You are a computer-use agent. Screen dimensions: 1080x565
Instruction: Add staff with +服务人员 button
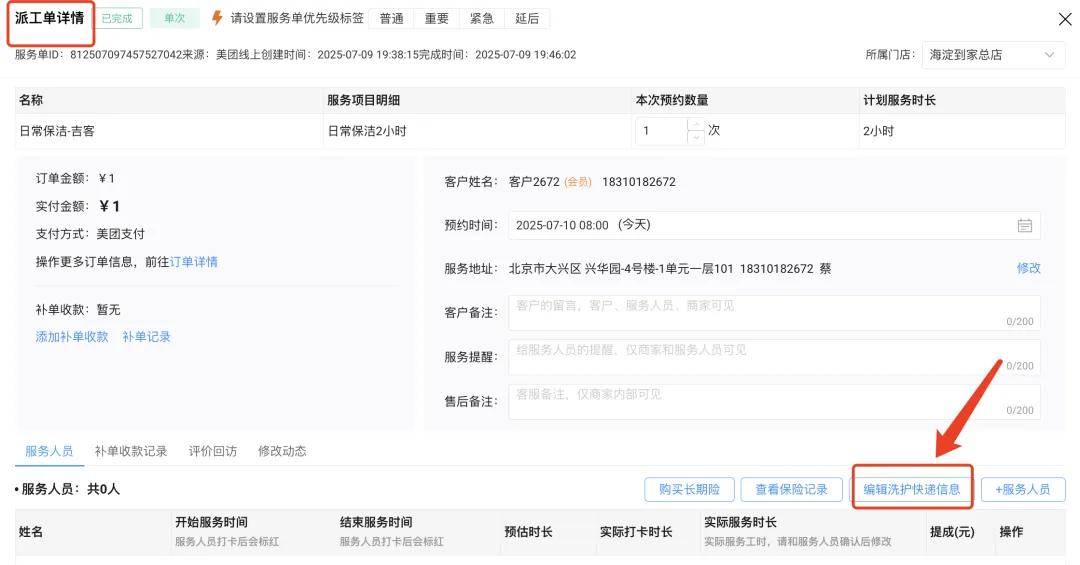point(1022,489)
